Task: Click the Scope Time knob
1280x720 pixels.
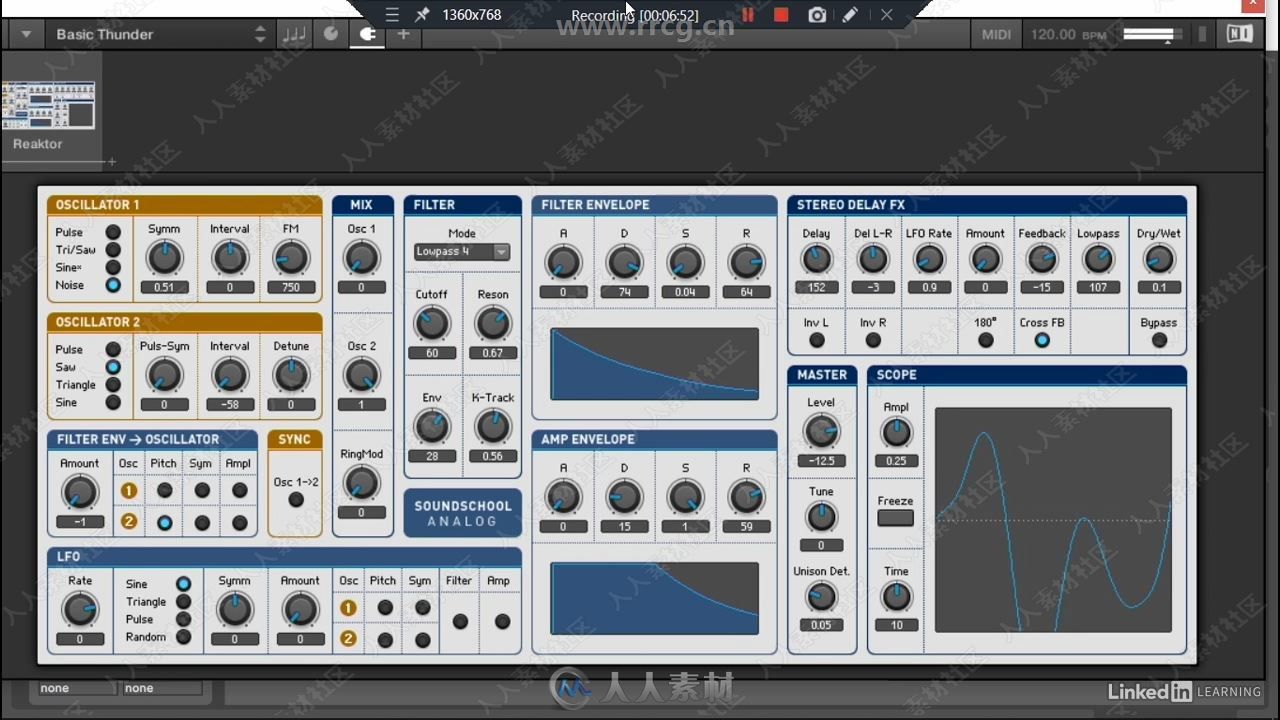Action: point(896,597)
